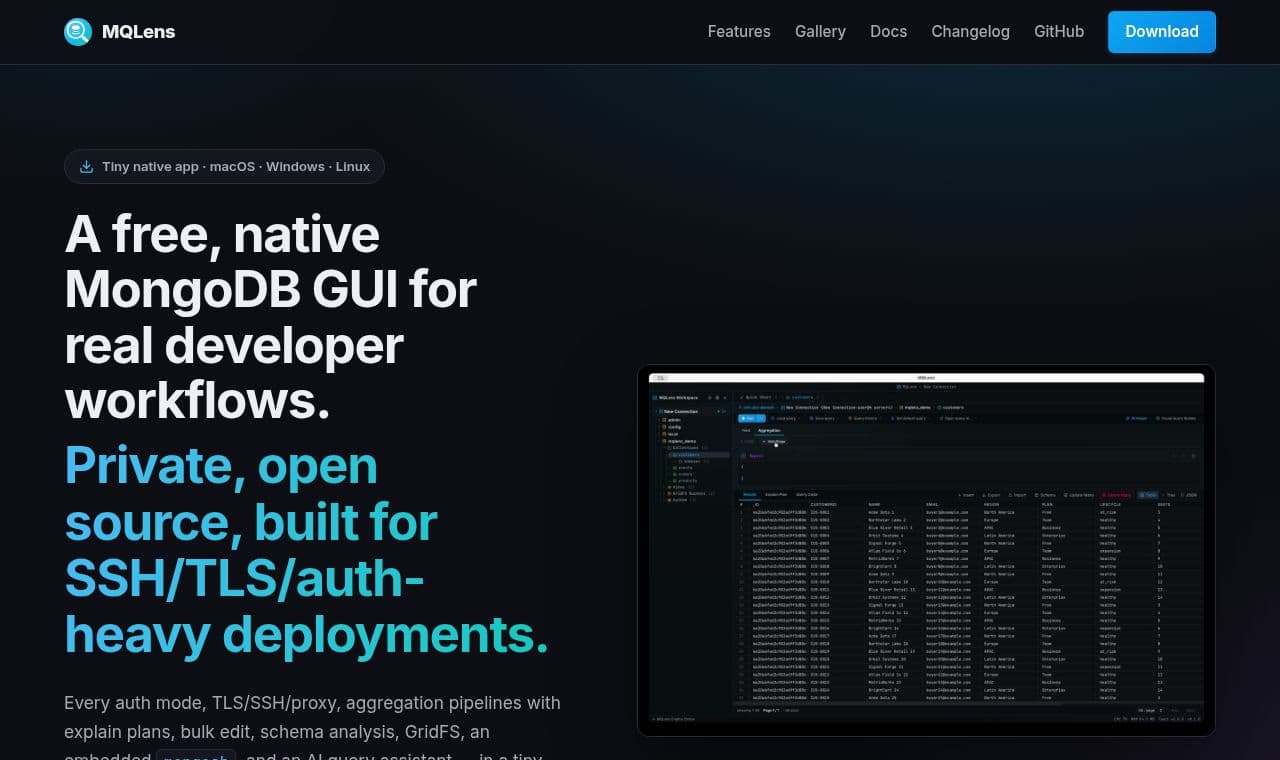This screenshot has height=760, width=1280.
Task: Go to the Gallery page
Action: [x=820, y=32]
